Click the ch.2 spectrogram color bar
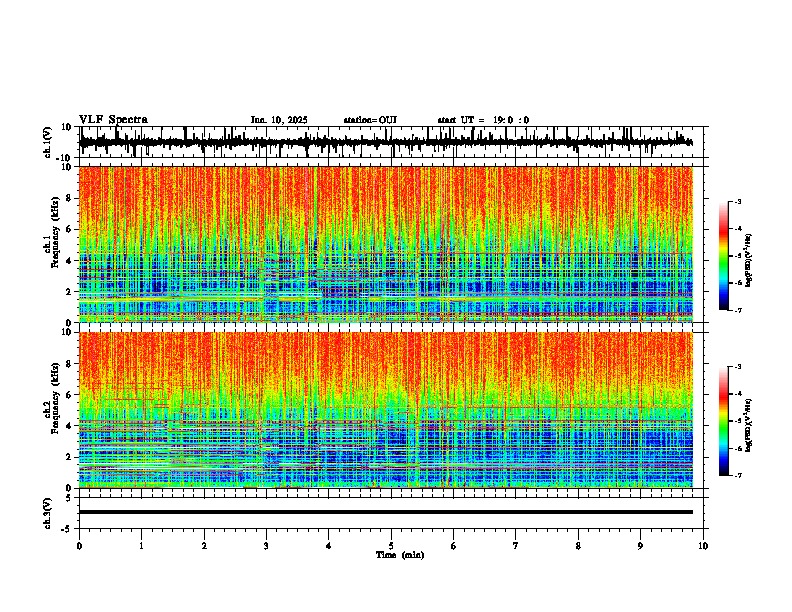Screen dimensions: 792x612 (x=723, y=421)
